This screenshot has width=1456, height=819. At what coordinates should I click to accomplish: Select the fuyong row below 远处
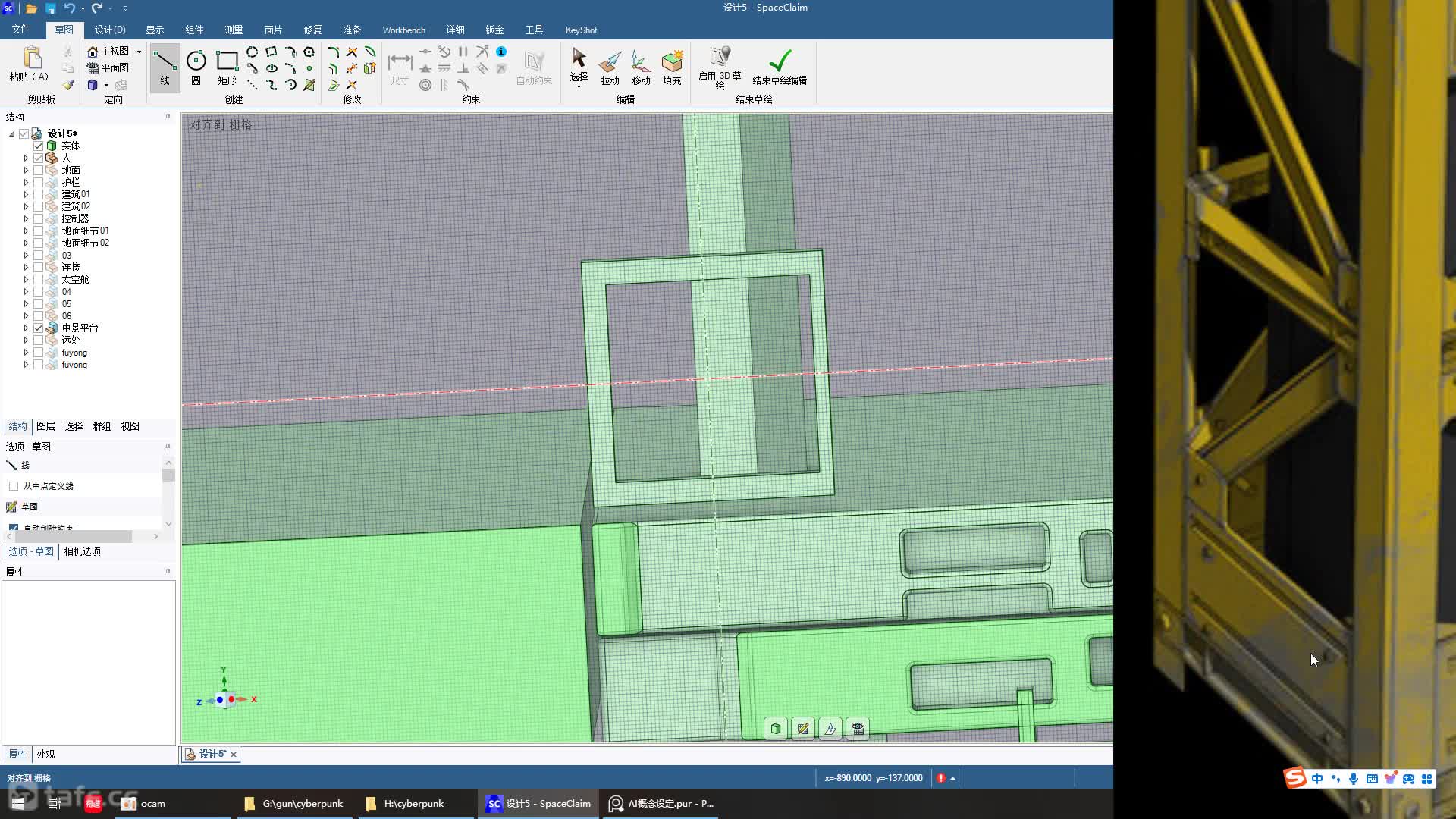pos(74,353)
